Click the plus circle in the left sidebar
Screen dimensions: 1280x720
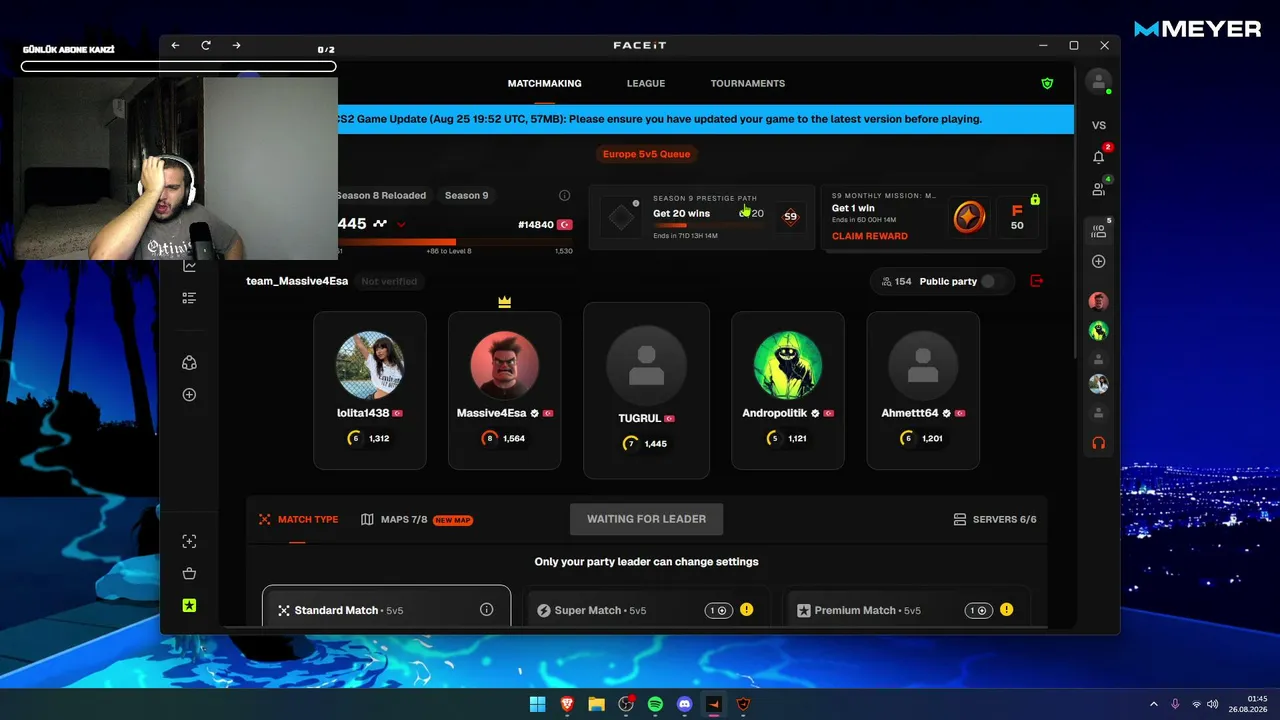pyautogui.click(x=189, y=395)
